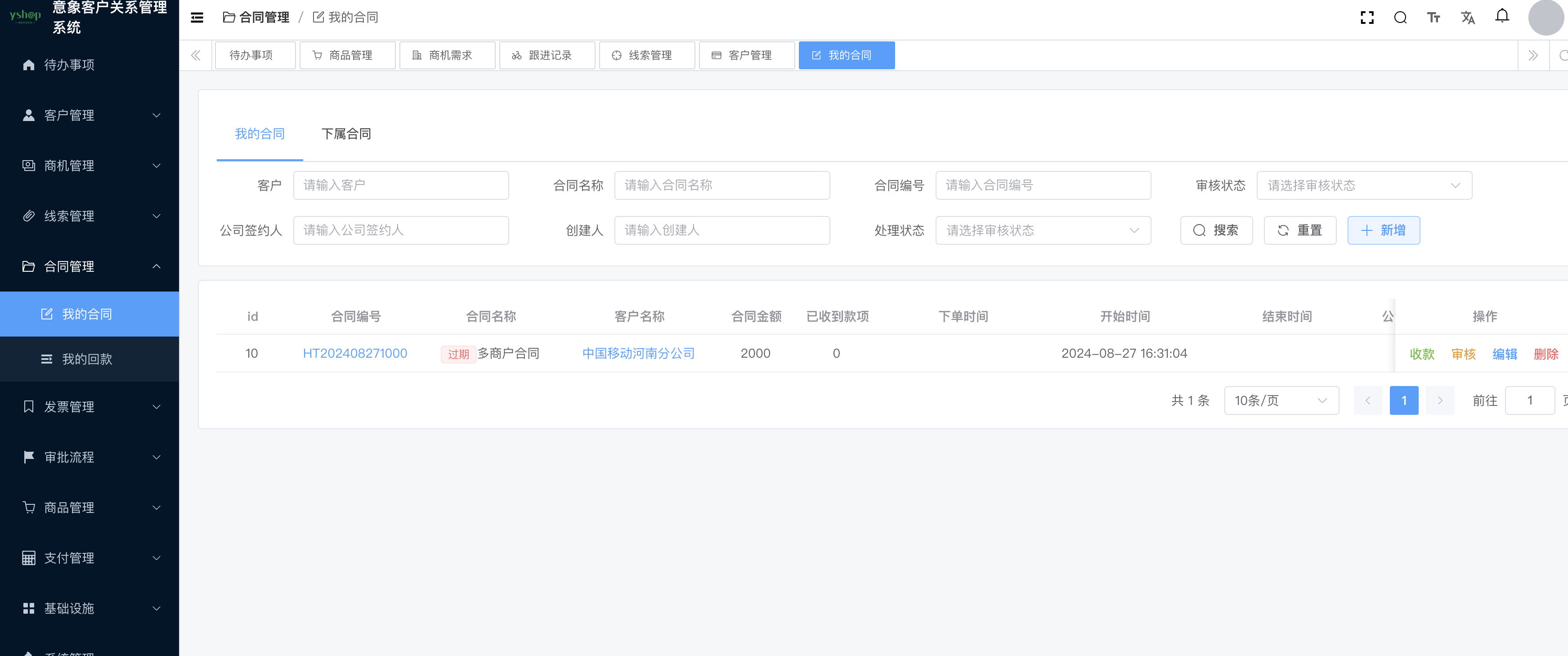
Task: Select 我的回款 in sidebar
Action: pyautogui.click(x=87, y=359)
